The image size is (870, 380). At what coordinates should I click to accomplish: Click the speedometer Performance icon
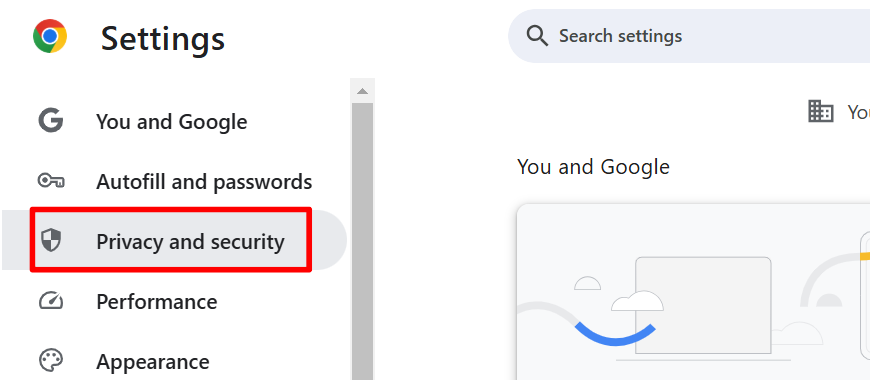click(x=51, y=301)
